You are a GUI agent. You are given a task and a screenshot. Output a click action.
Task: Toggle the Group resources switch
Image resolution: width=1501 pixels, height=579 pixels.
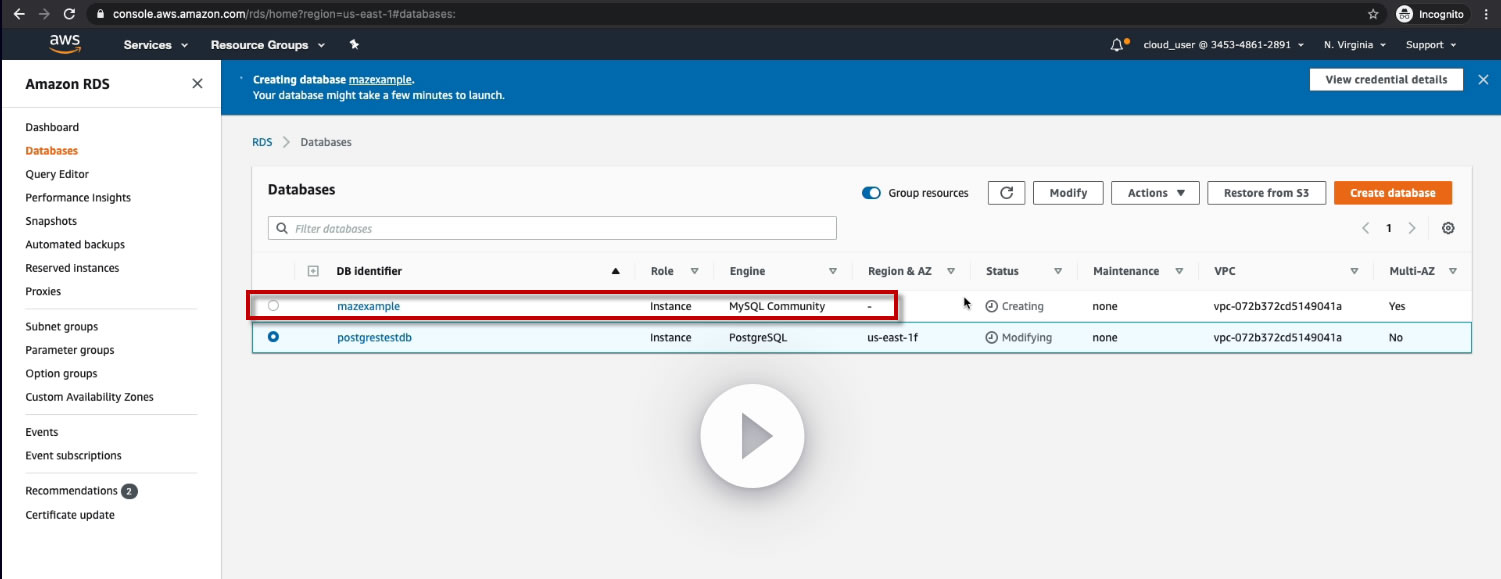pyautogui.click(x=871, y=193)
